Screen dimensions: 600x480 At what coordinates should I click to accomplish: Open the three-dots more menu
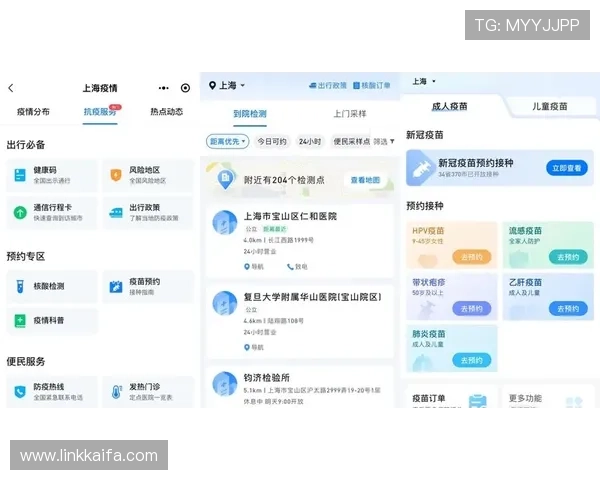pyautogui.click(x=163, y=88)
